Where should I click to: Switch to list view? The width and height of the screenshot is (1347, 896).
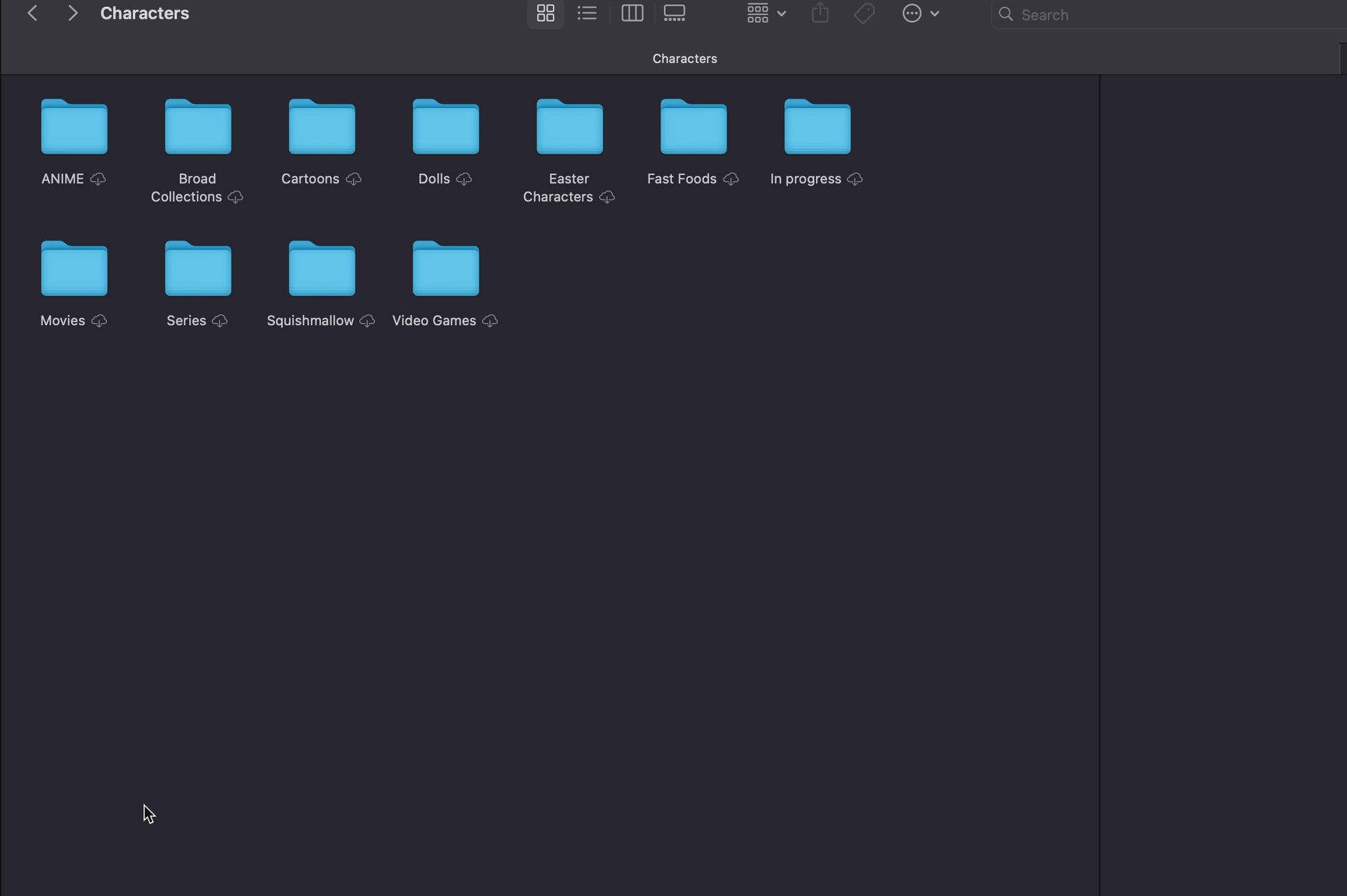(x=587, y=13)
